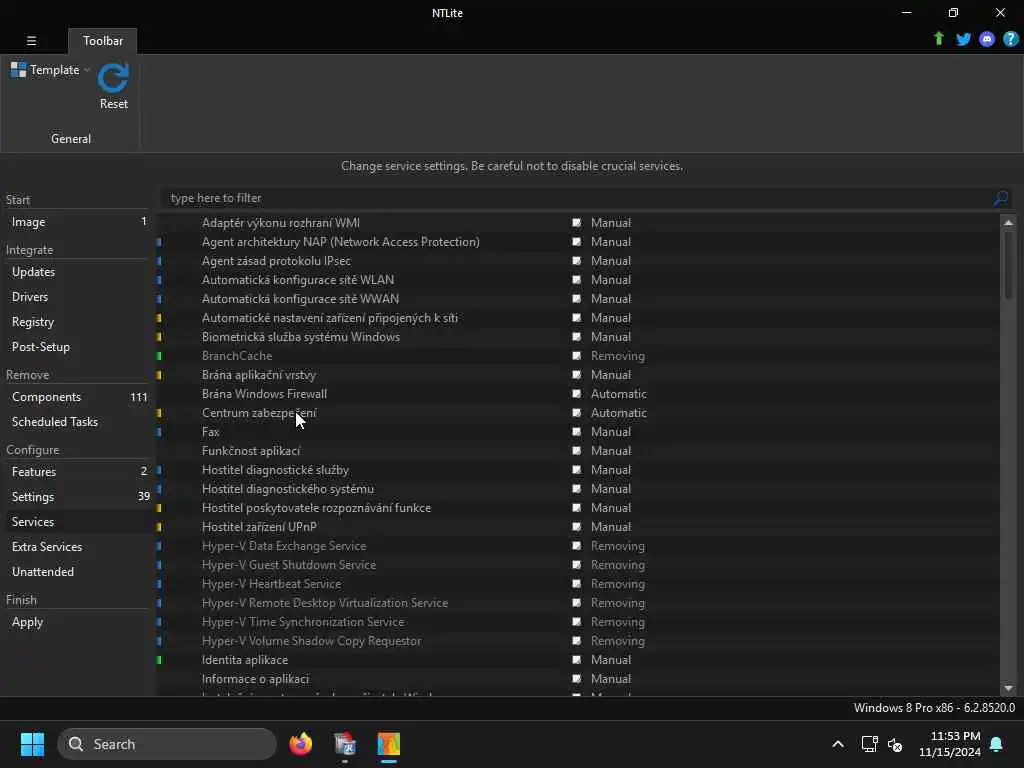Select the Hyper-V Time Synchronization Service row
This screenshot has width=1024, height=768.
click(x=578, y=622)
